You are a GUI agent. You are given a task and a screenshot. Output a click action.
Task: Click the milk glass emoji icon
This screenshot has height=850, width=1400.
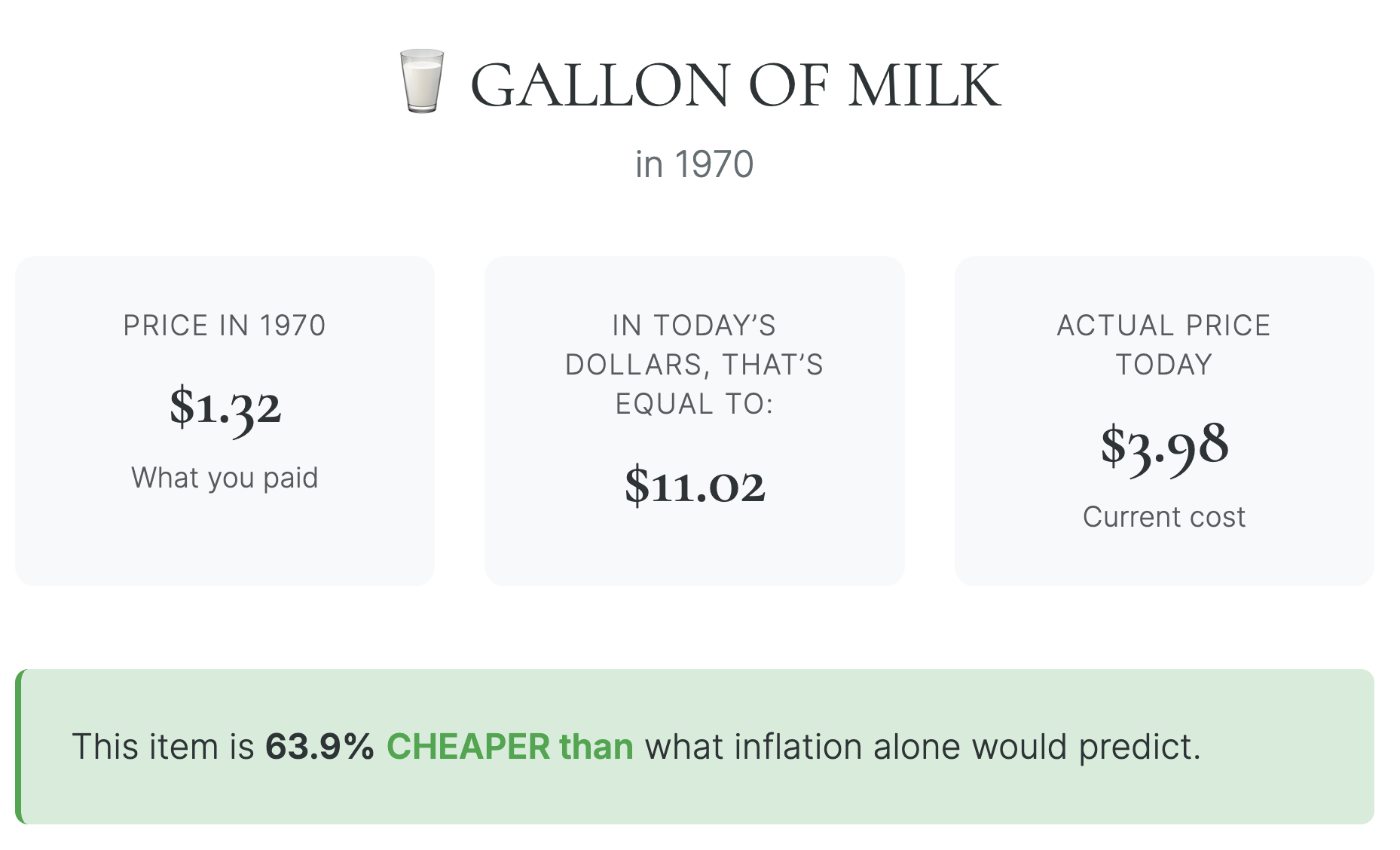421,81
